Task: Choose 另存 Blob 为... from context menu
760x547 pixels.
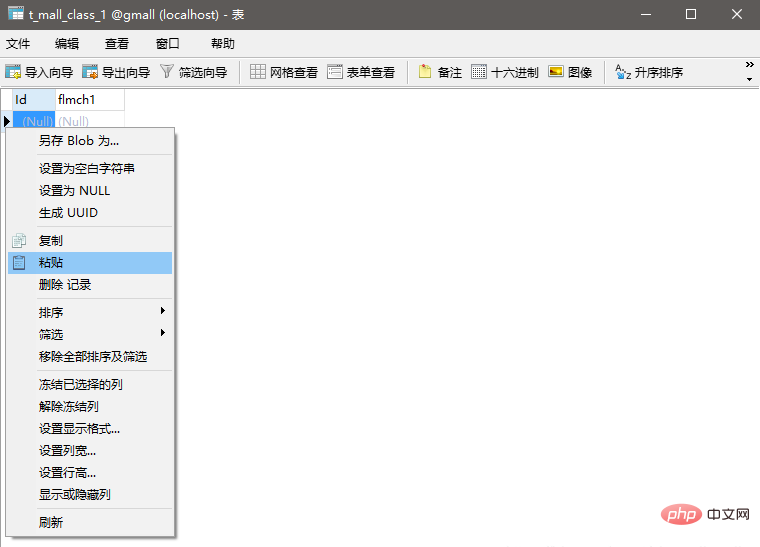Action: coord(90,141)
